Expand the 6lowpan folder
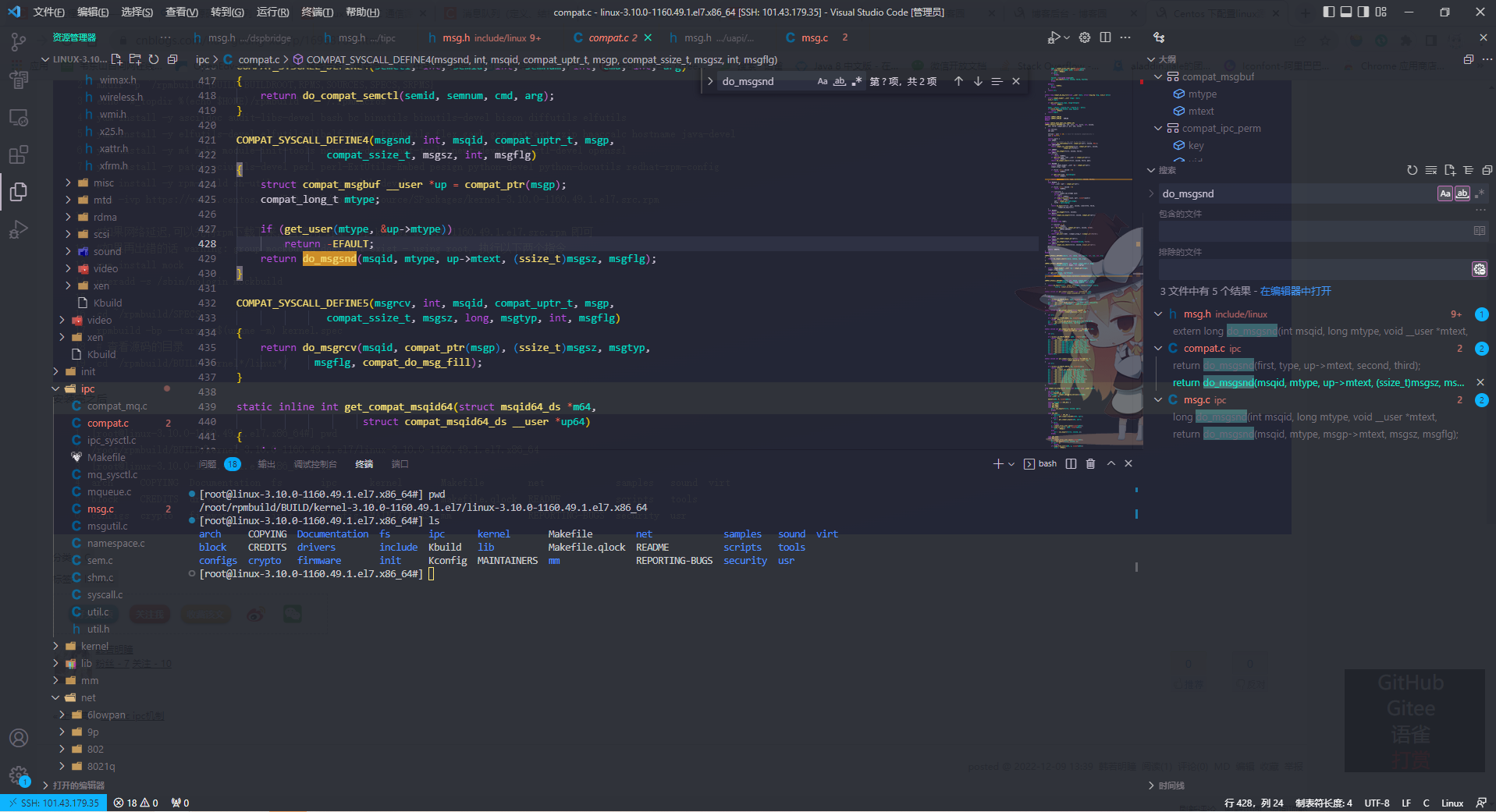Image resolution: width=1496 pixels, height=812 pixels. pyautogui.click(x=62, y=714)
